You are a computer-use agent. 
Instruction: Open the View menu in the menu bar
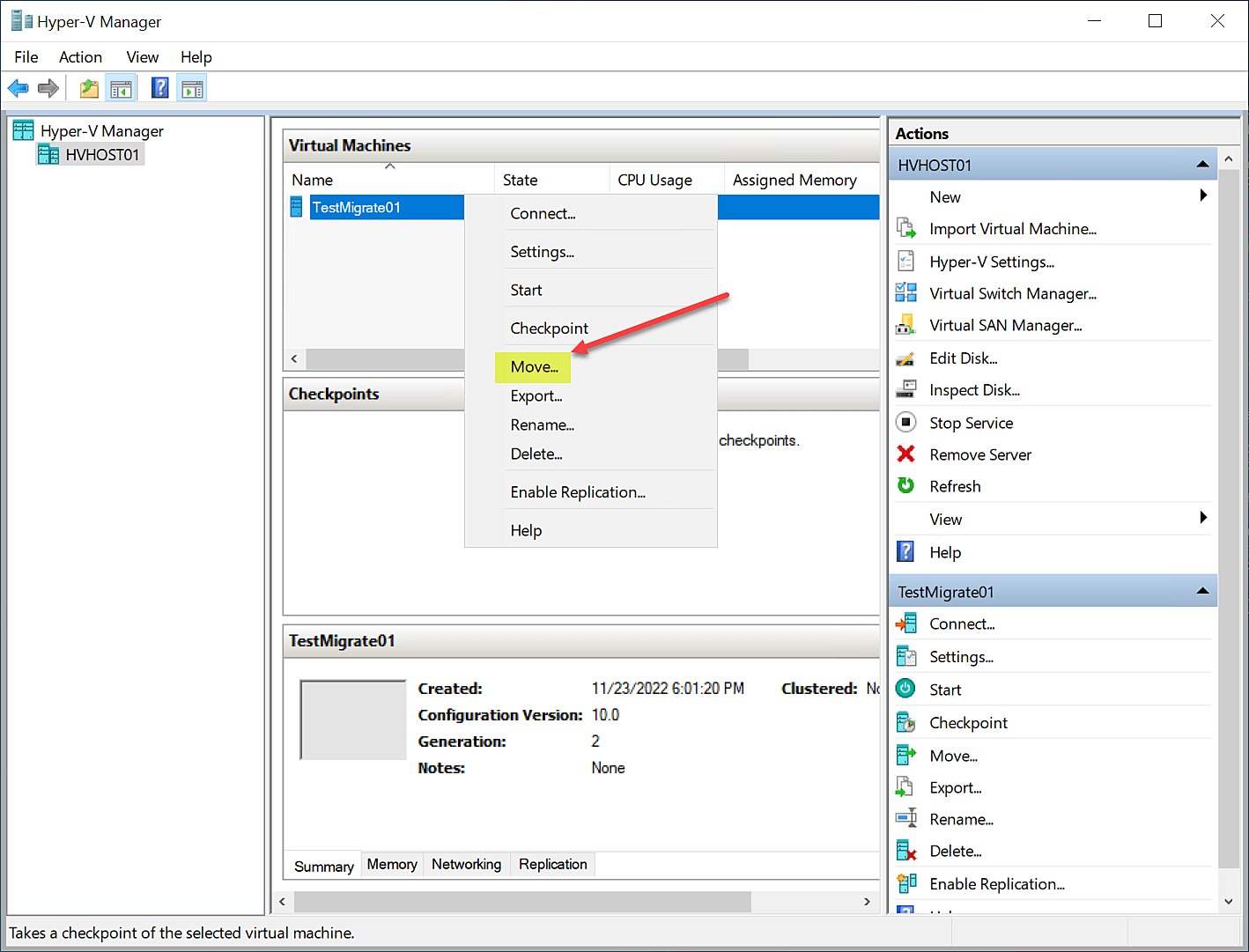pos(142,57)
